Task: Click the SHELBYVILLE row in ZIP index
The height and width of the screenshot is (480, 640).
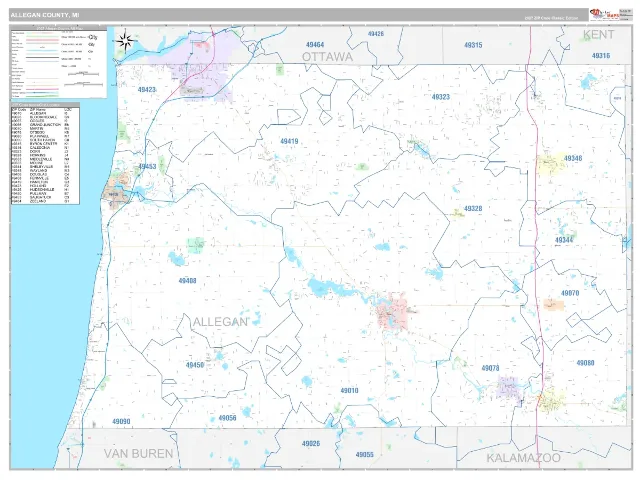Action: pyautogui.click(x=45, y=167)
